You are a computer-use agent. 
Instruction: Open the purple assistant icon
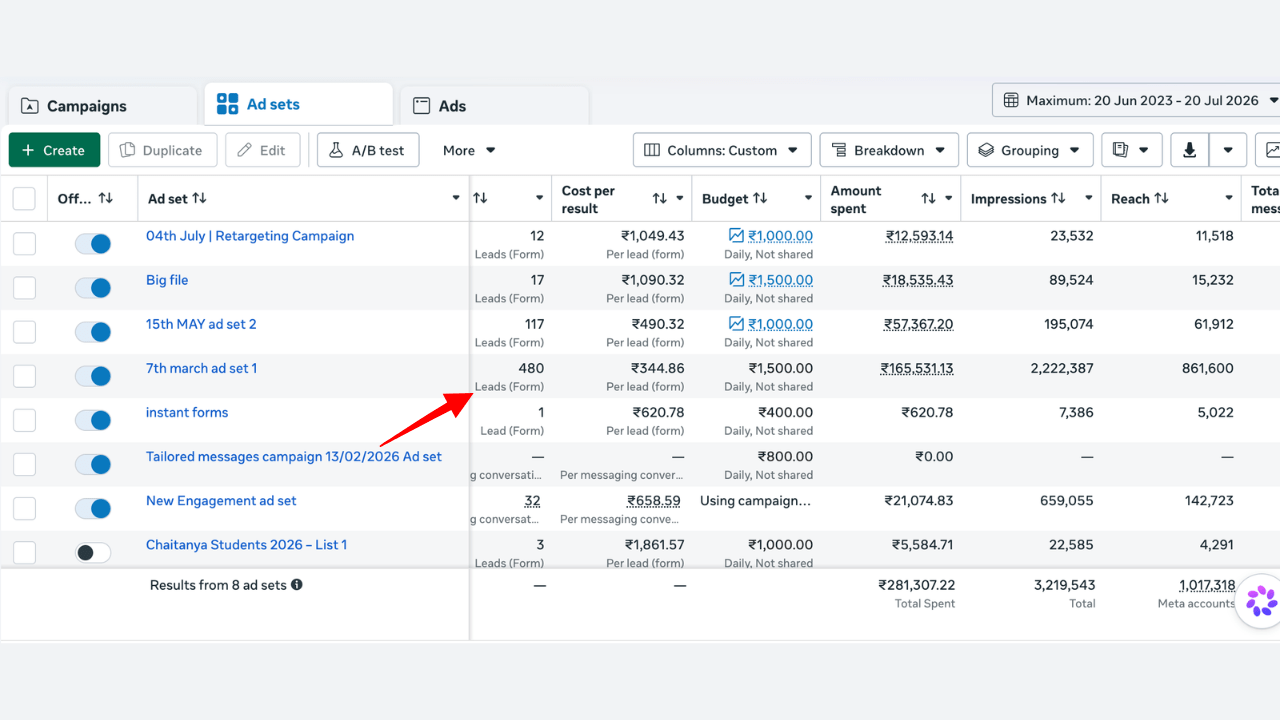tap(1261, 601)
